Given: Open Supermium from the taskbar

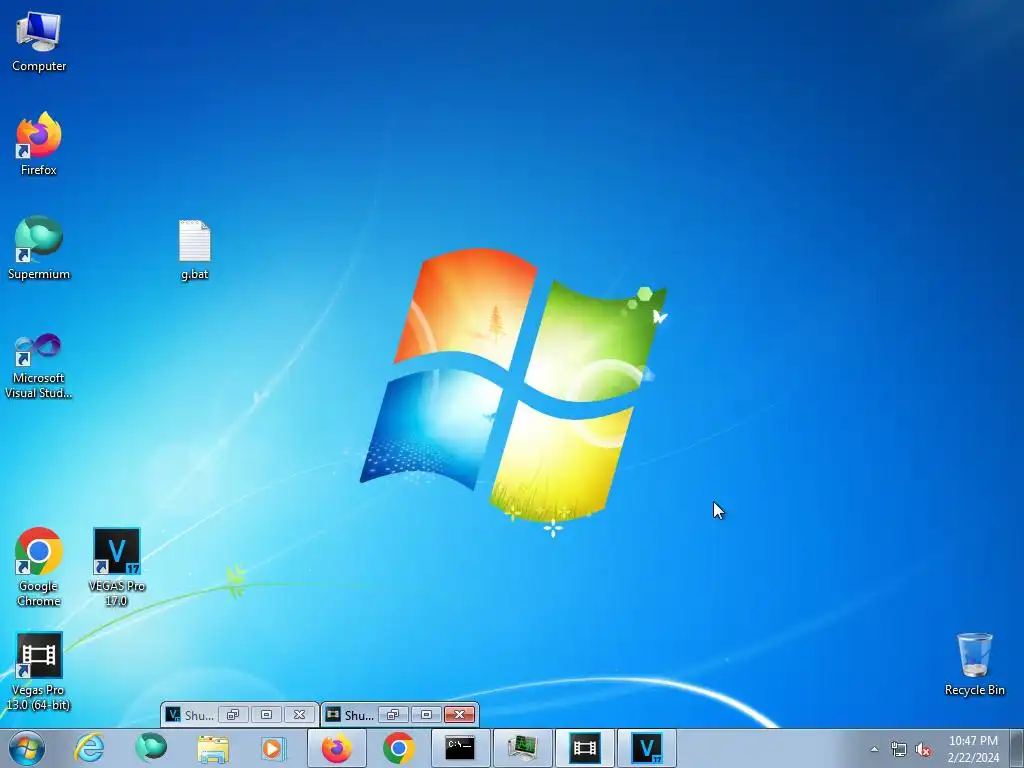Looking at the screenshot, I should 151,748.
